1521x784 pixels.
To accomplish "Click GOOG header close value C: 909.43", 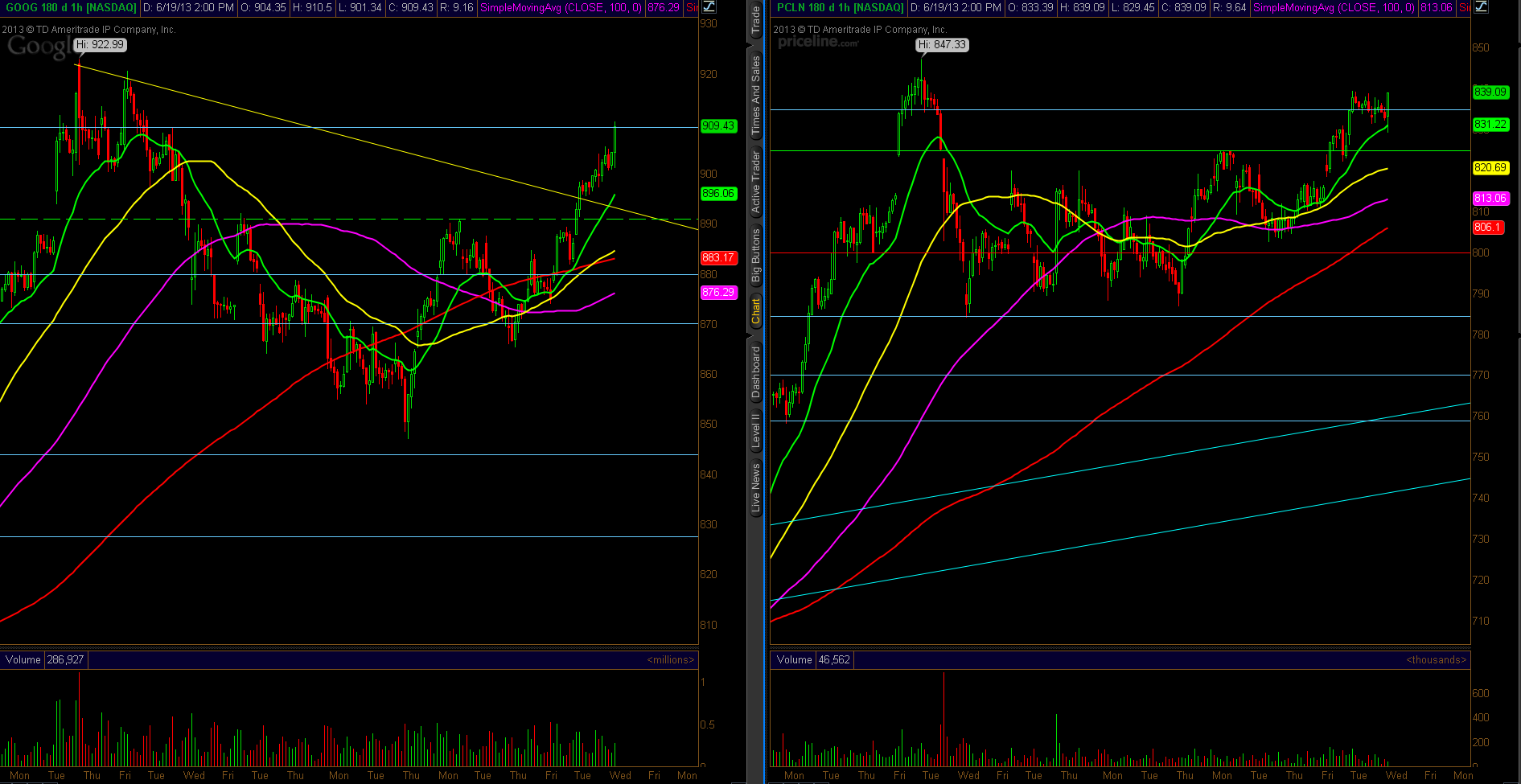I will point(410,7).
